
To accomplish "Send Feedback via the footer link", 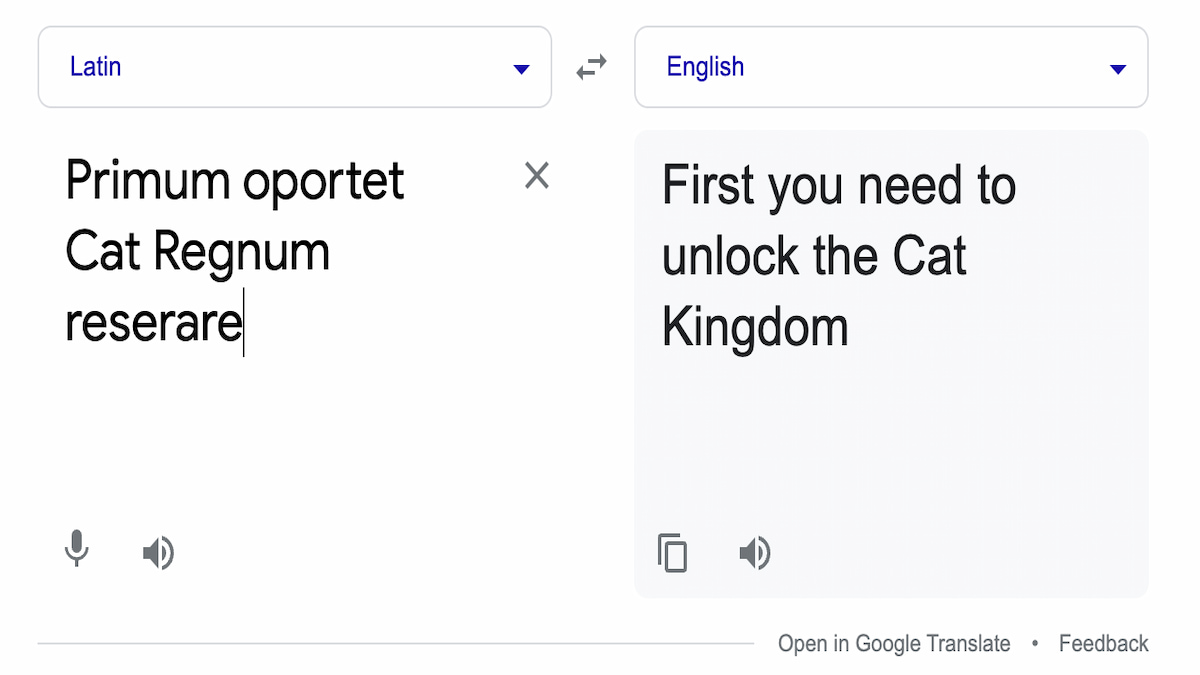I will (1104, 644).
